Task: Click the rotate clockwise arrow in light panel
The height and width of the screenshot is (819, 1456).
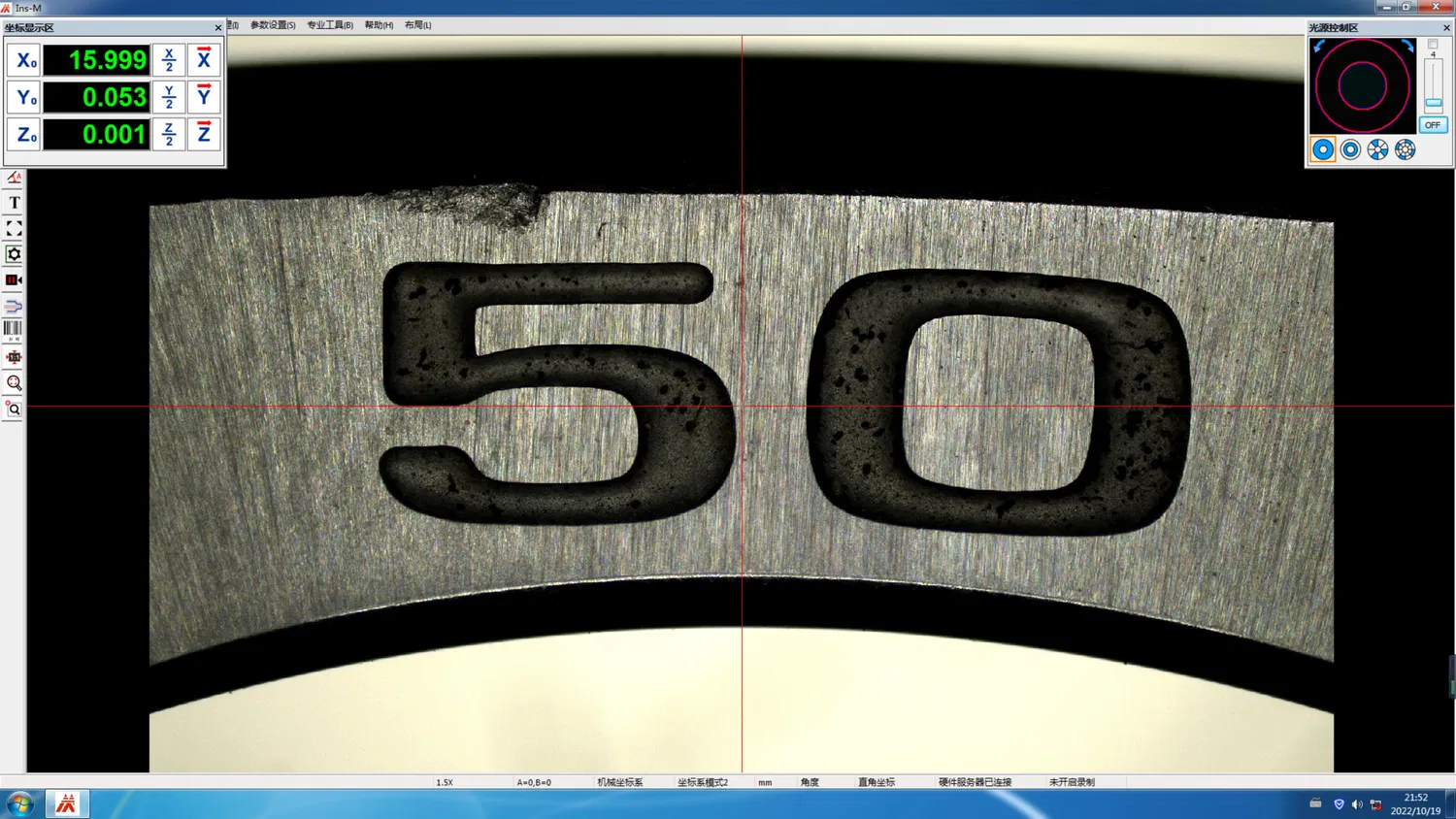Action: [x=1406, y=47]
